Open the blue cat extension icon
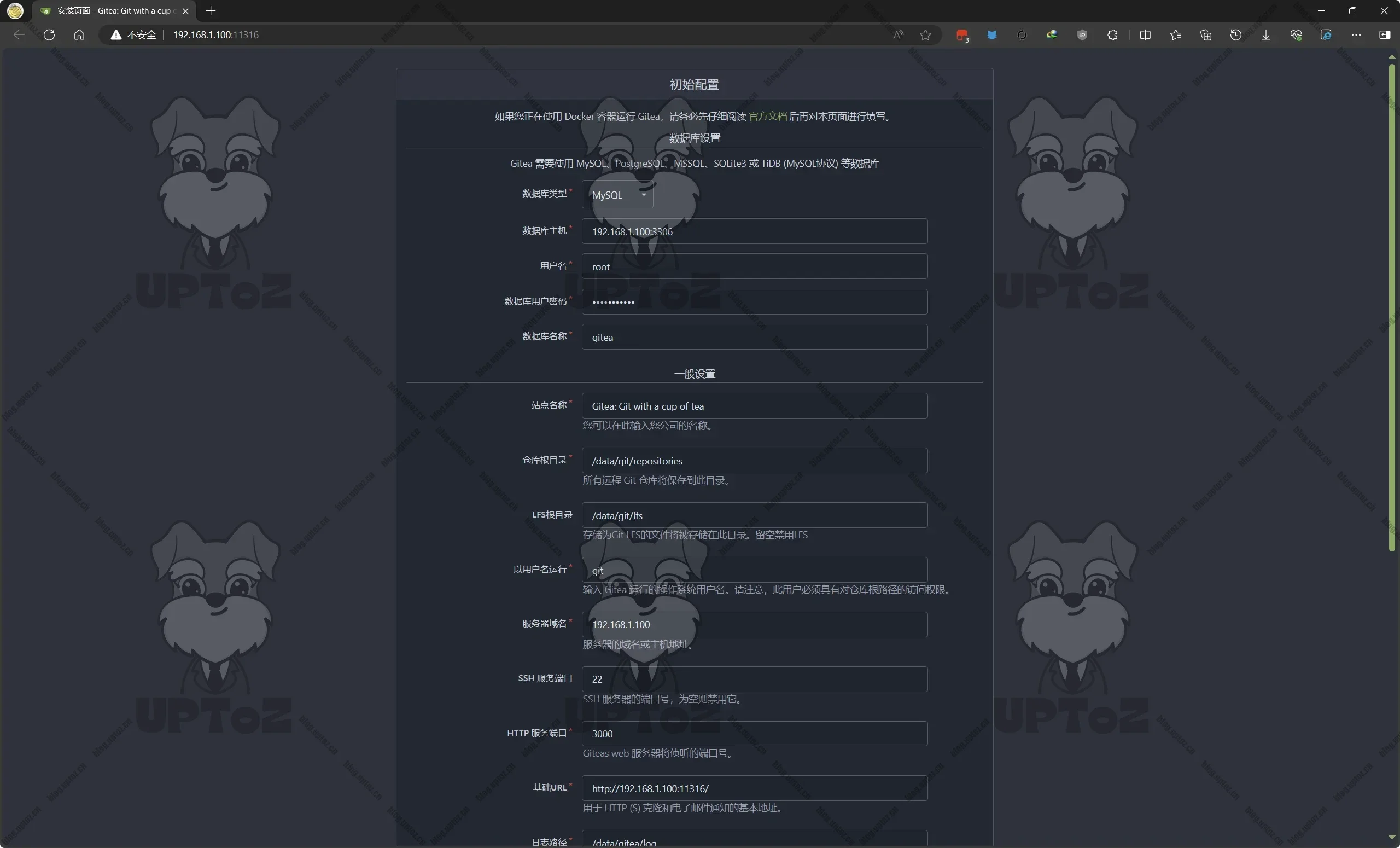The width and height of the screenshot is (1400, 848). [x=992, y=34]
